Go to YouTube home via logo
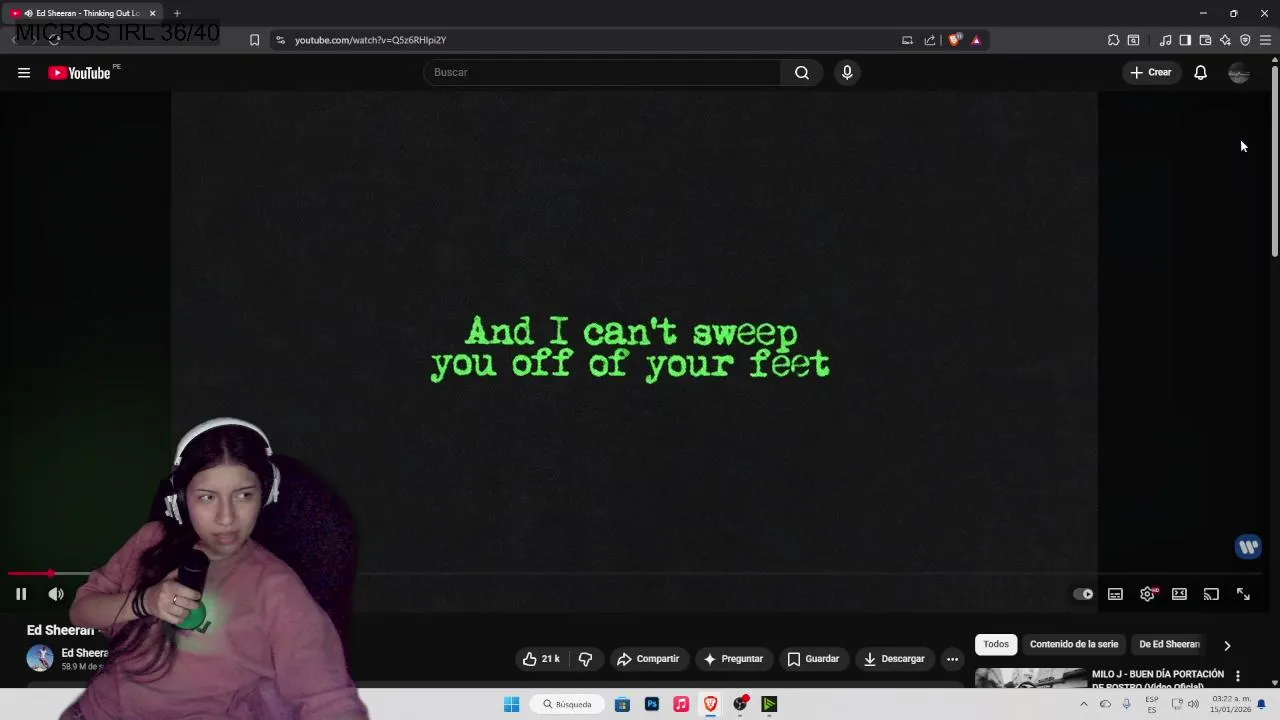 point(79,72)
